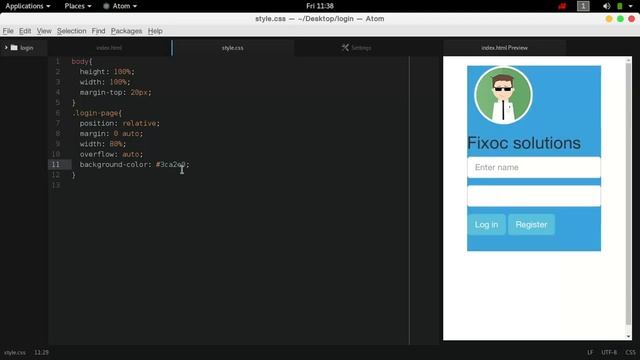
Task: Open the Packages menu
Action: (x=126, y=31)
